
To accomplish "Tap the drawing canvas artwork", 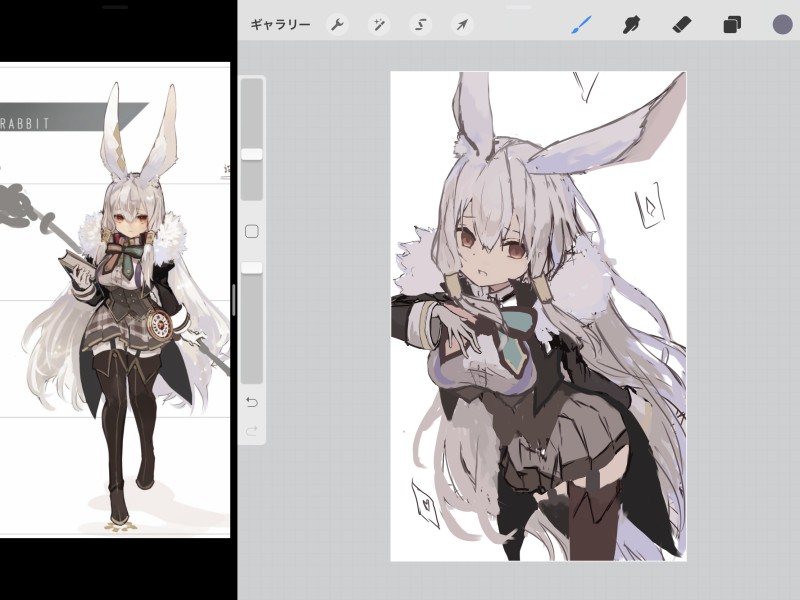I will pos(538,316).
